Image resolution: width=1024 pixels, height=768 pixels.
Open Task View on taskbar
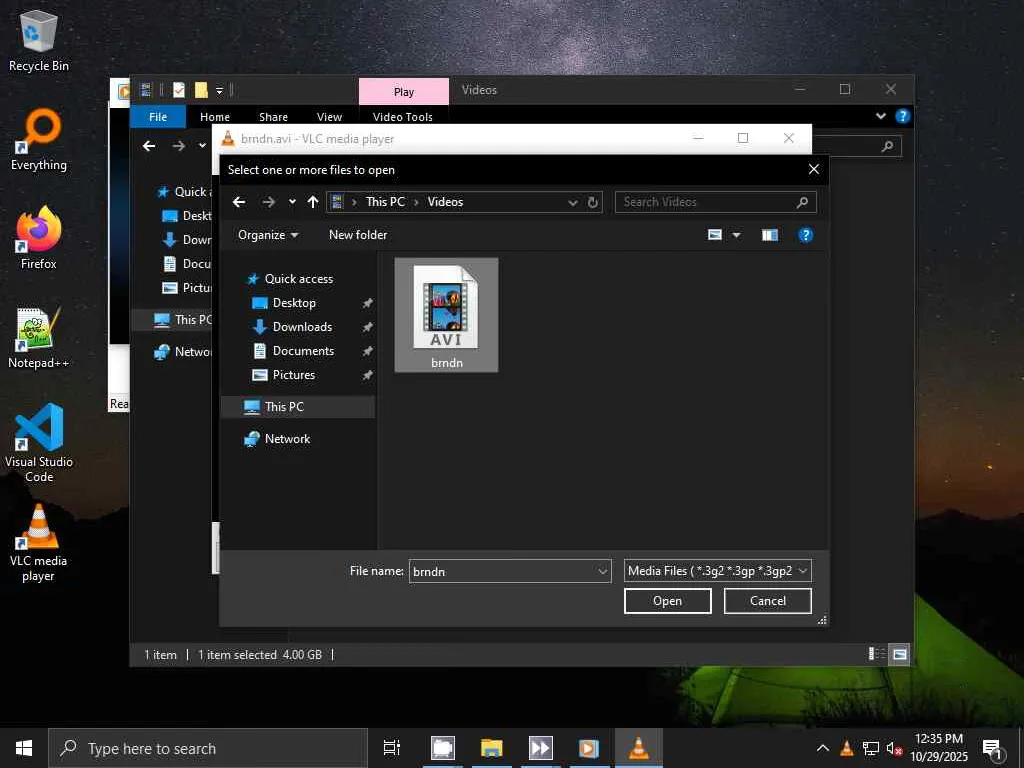point(392,748)
